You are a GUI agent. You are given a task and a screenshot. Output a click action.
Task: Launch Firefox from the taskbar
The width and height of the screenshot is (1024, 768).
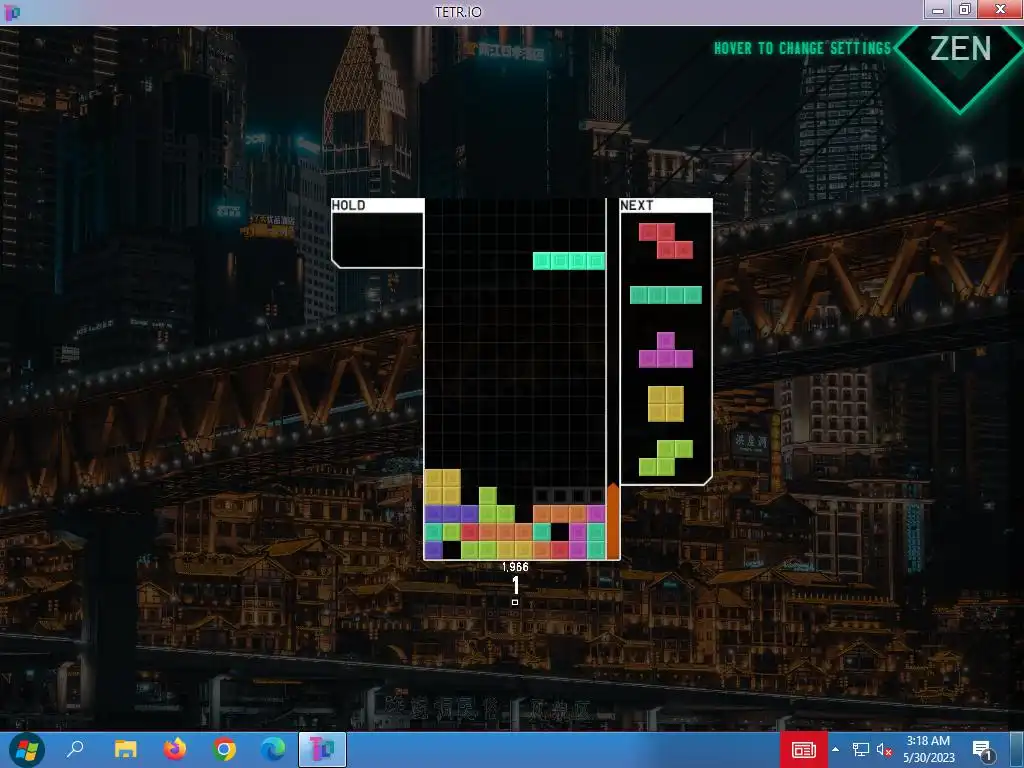point(174,750)
